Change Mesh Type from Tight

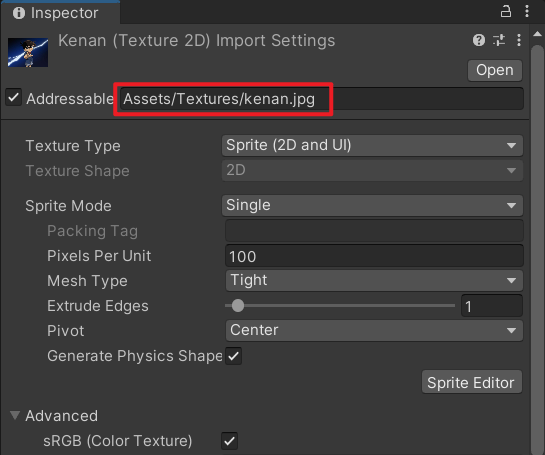point(374,280)
